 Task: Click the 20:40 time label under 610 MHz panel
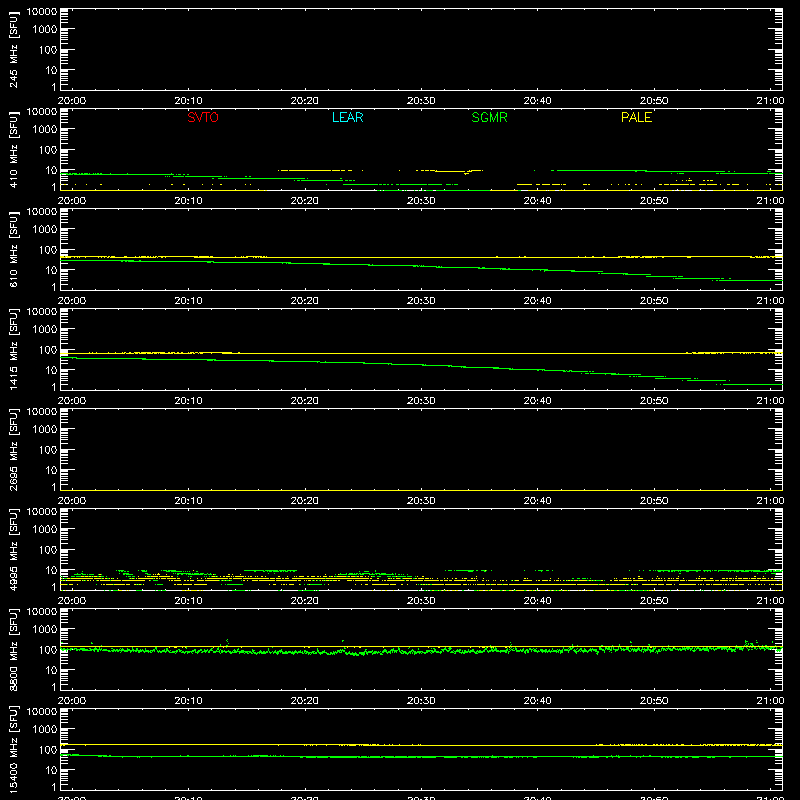point(537,301)
